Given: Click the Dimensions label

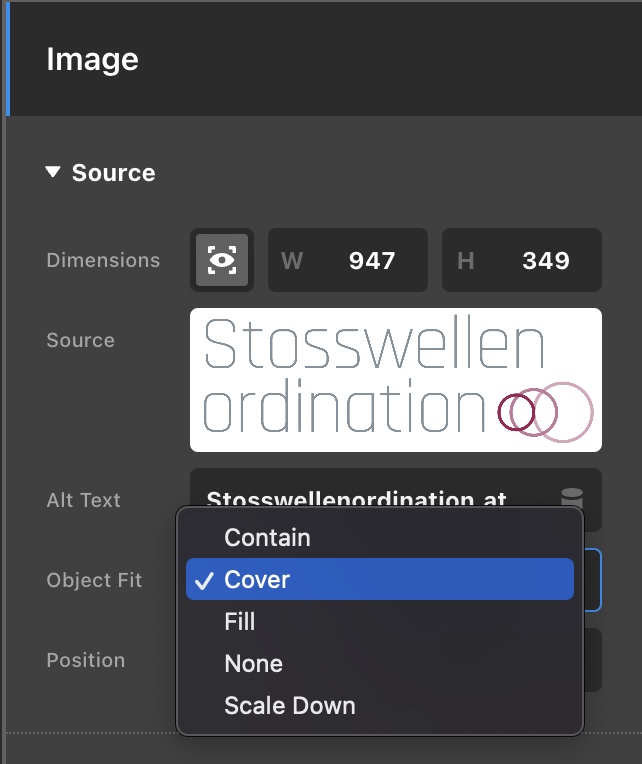Looking at the screenshot, I should click(x=103, y=260).
